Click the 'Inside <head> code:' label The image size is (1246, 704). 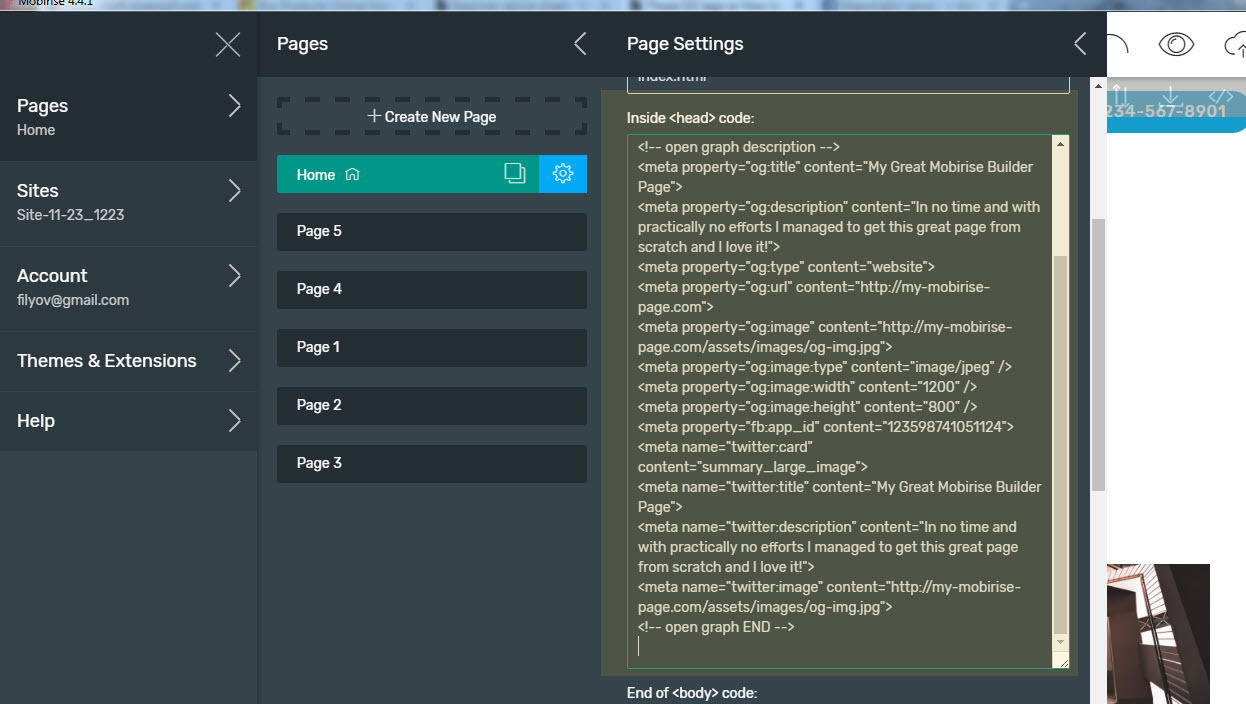(690, 118)
